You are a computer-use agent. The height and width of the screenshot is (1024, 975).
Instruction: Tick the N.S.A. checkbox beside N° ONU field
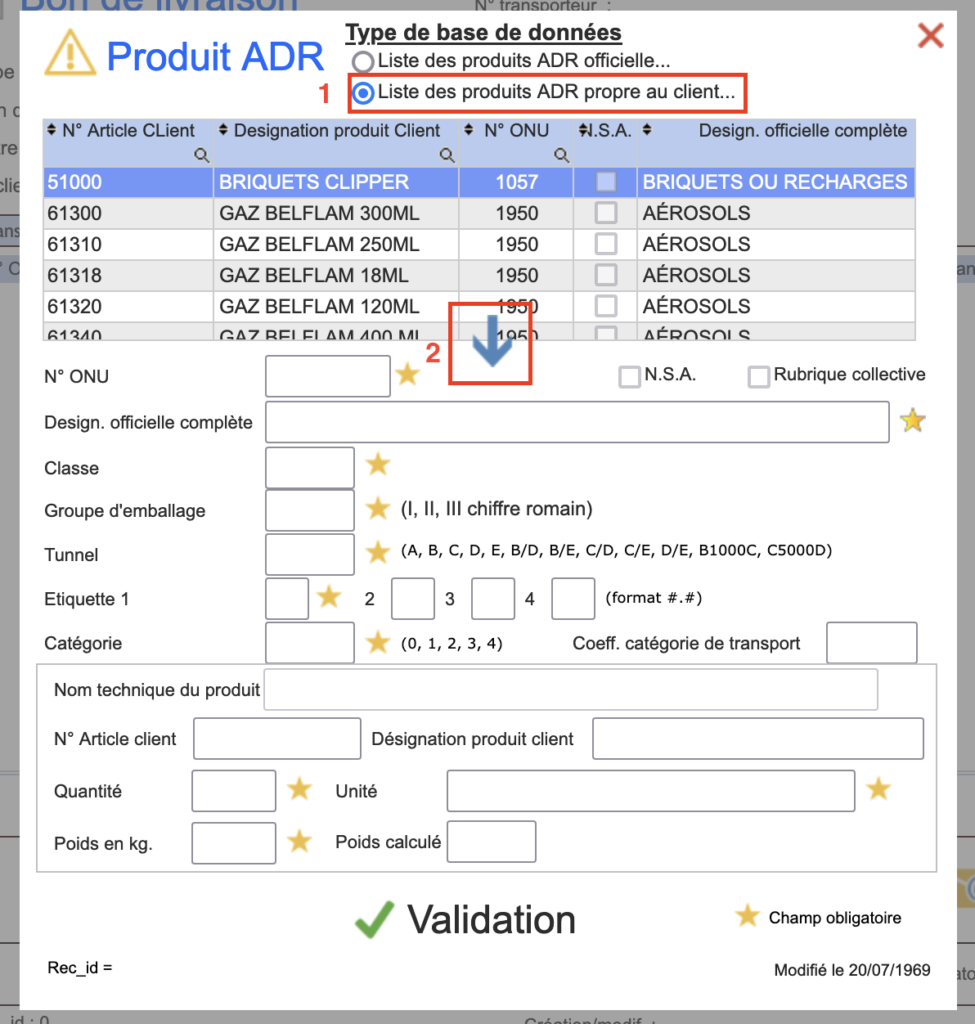pyautogui.click(x=629, y=376)
